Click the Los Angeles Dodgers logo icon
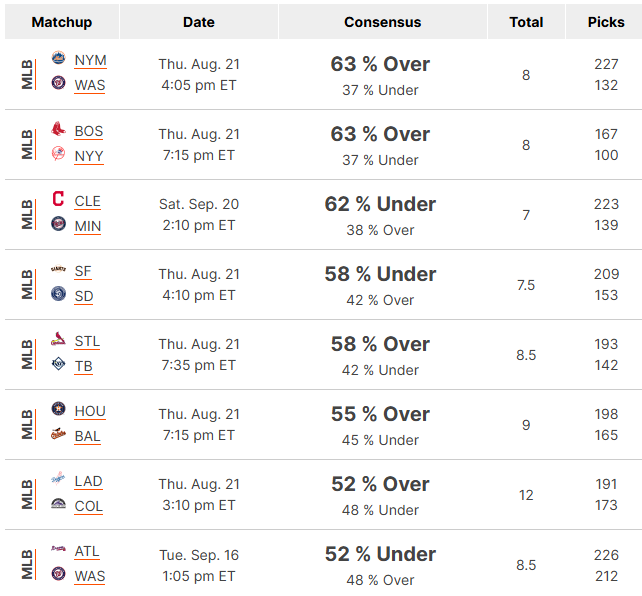The height and width of the screenshot is (596, 642). (58, 478)
